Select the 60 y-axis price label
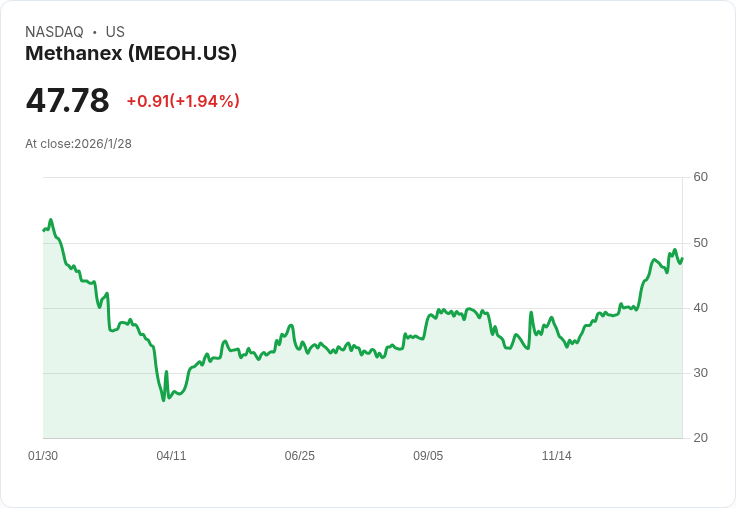The image size is (736, 508). pyautogui.click(x=700, y=177)
